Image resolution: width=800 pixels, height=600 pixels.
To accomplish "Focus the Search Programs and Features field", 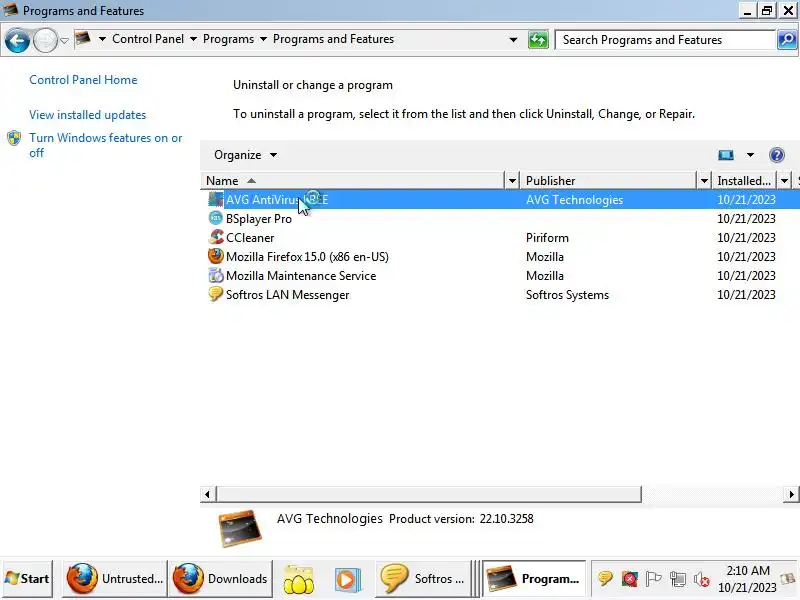I will coord(665,40).
